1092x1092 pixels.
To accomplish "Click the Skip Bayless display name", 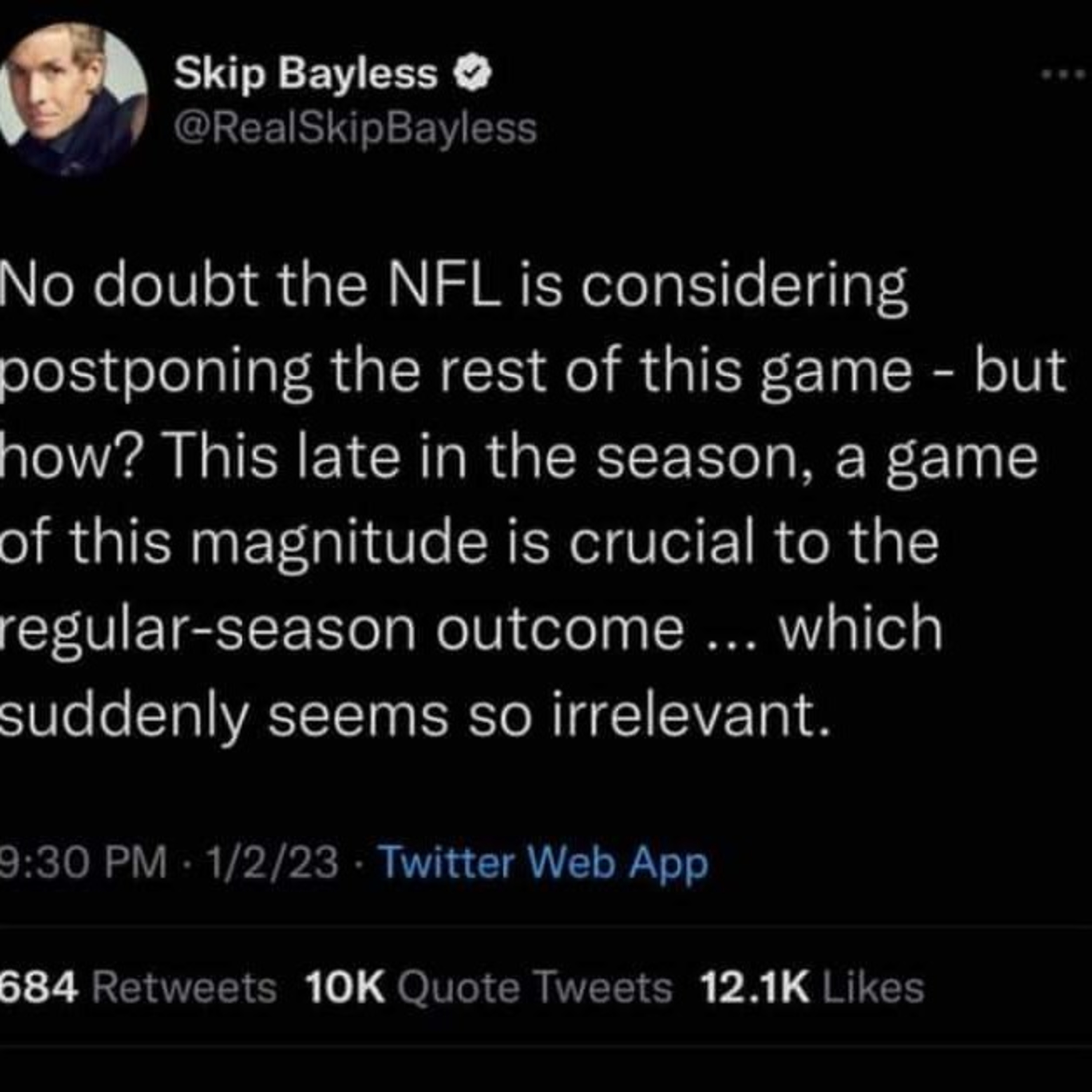I will click(305, 75).
